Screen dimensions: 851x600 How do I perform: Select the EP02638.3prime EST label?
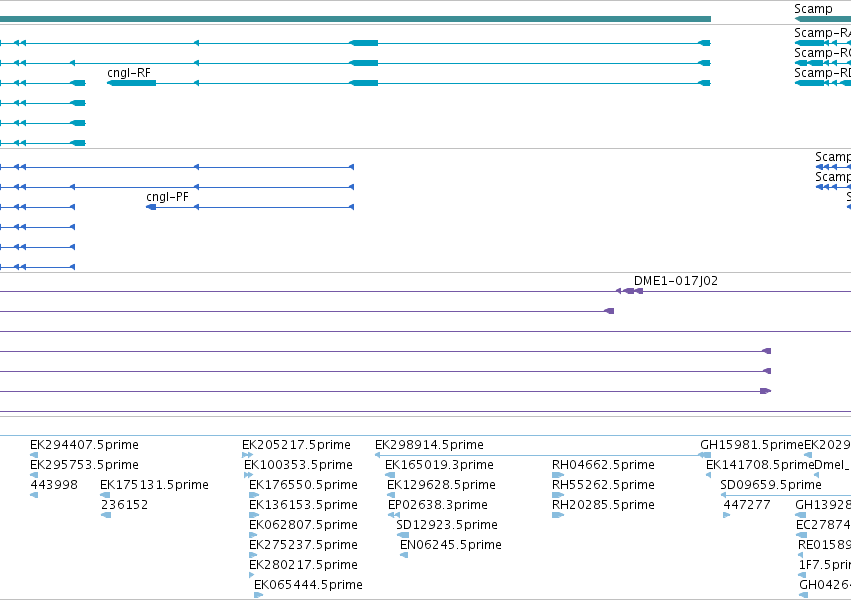coord(437,505)
